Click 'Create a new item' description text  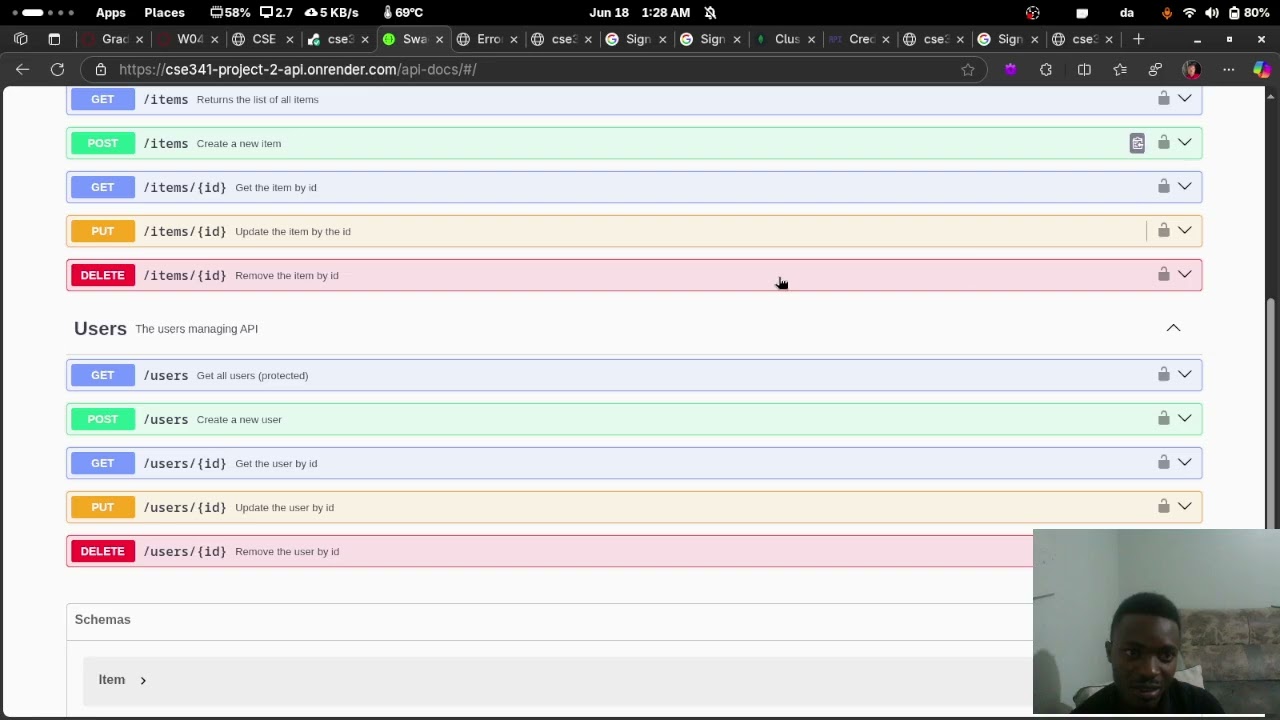[239, 143]
